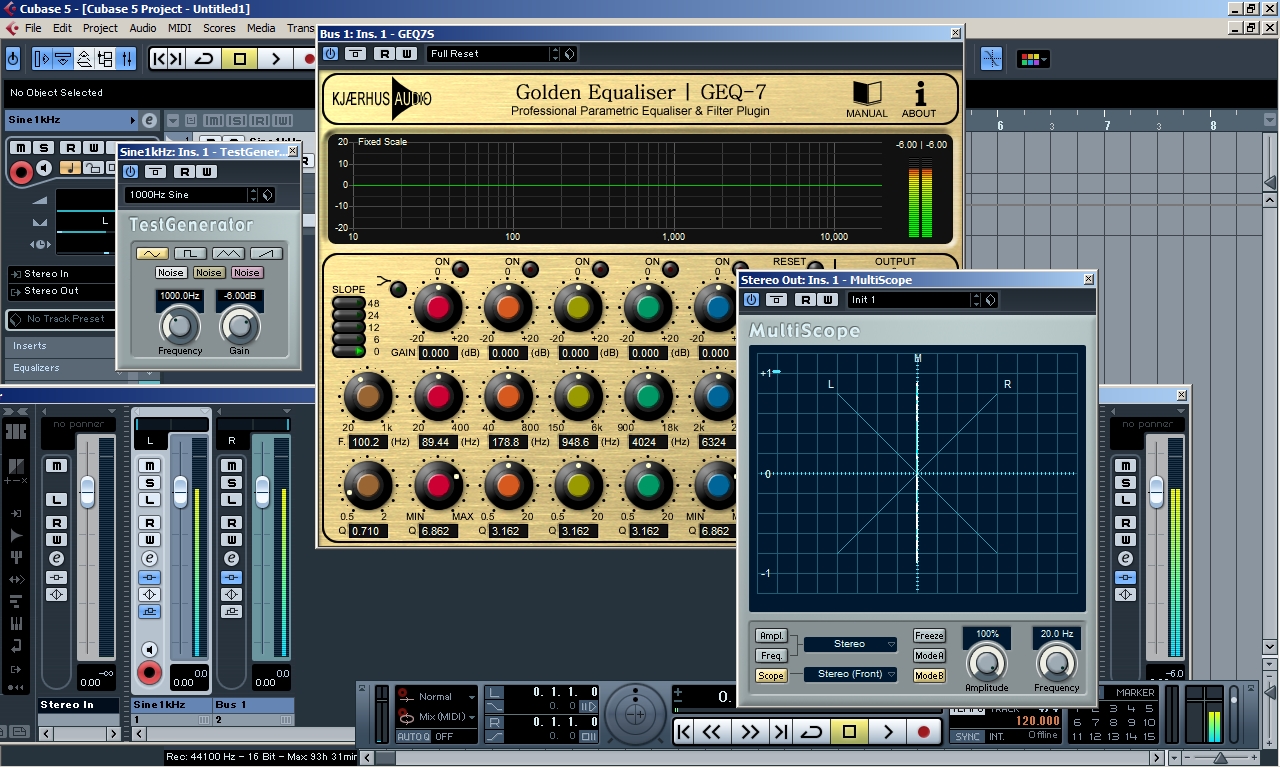Click the MultiScope preset management icon
The image size is (1280, 768).
990,300
